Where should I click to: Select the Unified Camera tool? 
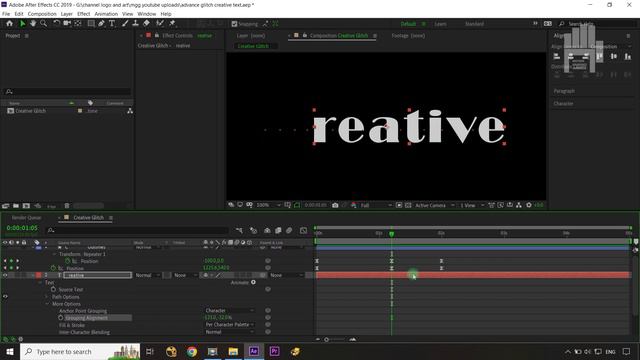point(67,24)
